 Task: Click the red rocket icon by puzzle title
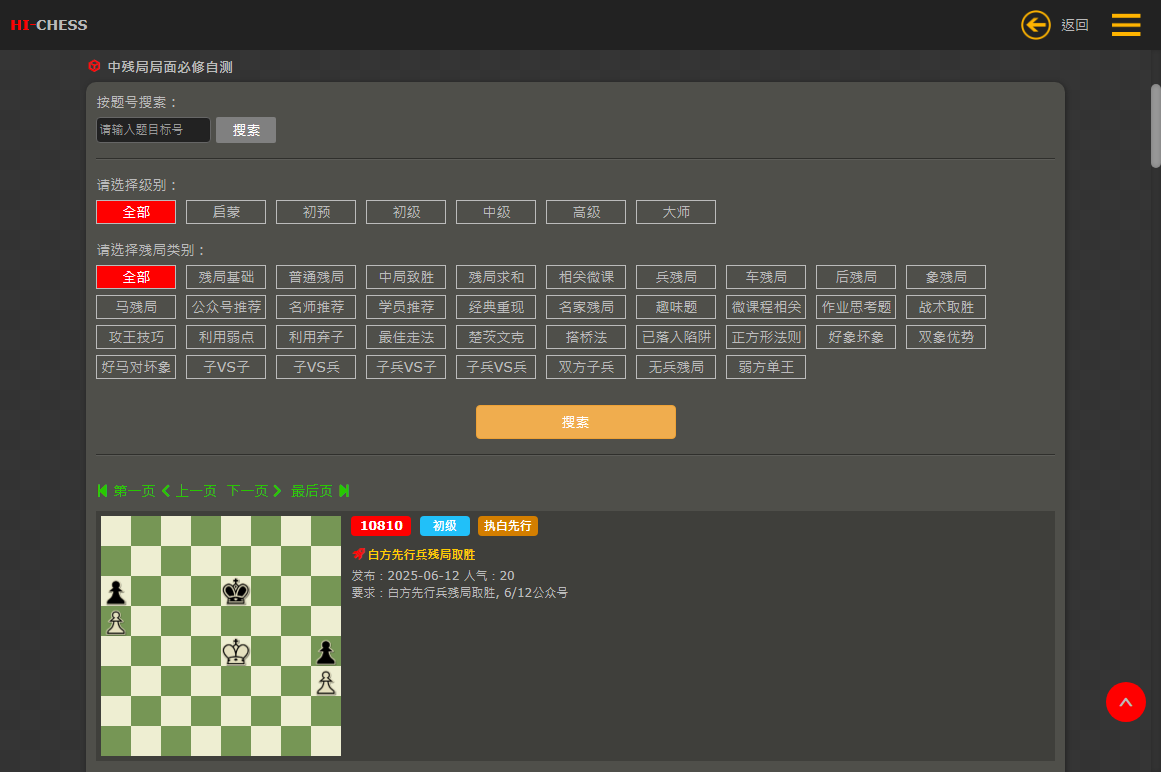click(358, 554)
